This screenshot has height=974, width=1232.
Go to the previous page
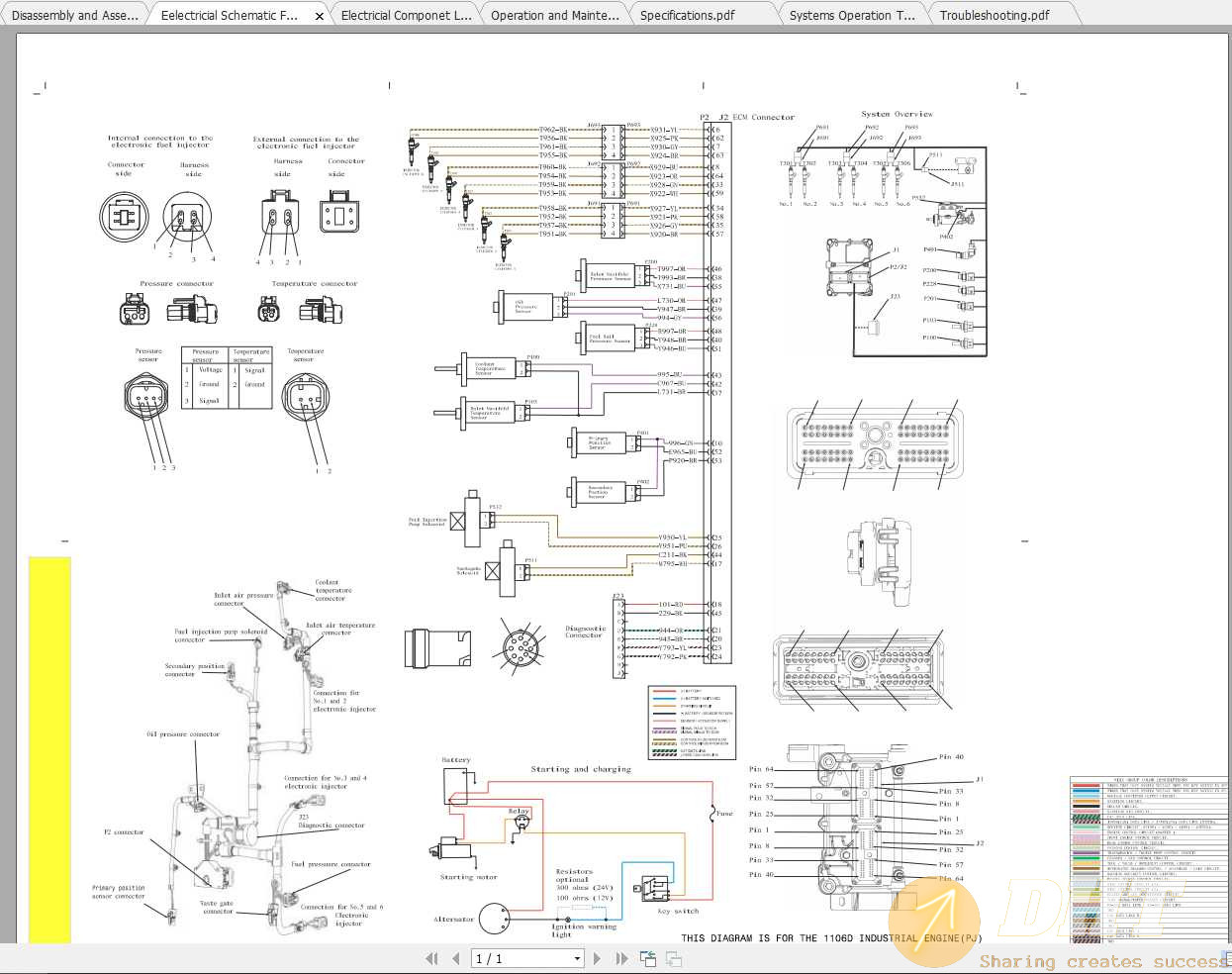pos(456,958)
